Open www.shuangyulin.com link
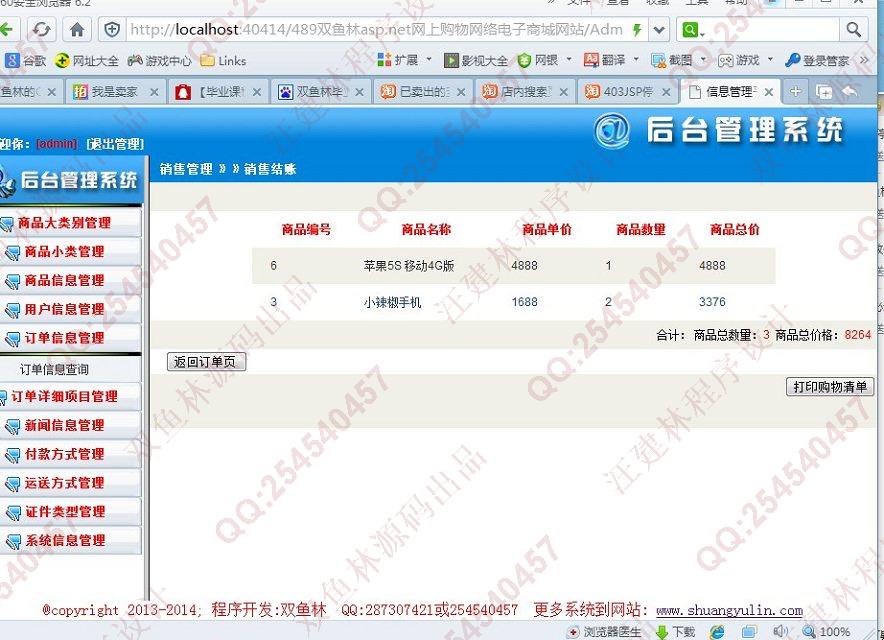884x640 pixels. [x=730, y=610]
